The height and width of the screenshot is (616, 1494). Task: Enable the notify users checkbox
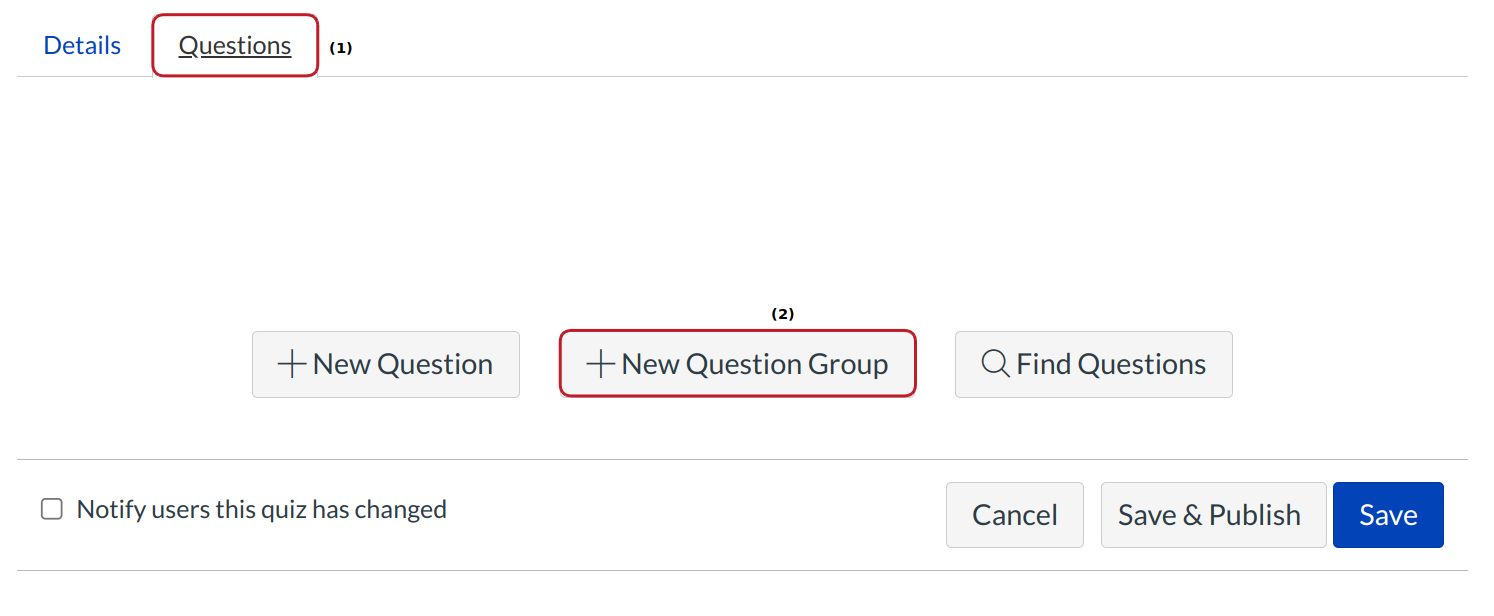click(x=51, y=510)
